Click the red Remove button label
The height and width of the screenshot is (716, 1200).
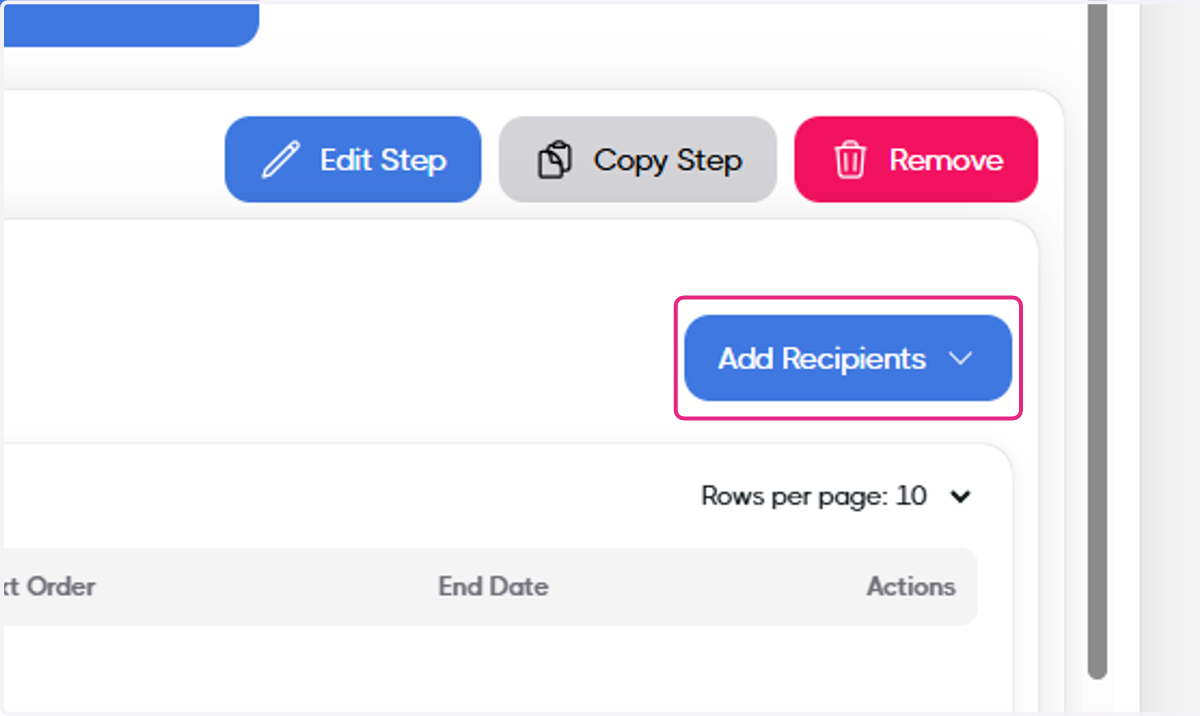pyautogui.click(x=946, y=160)
